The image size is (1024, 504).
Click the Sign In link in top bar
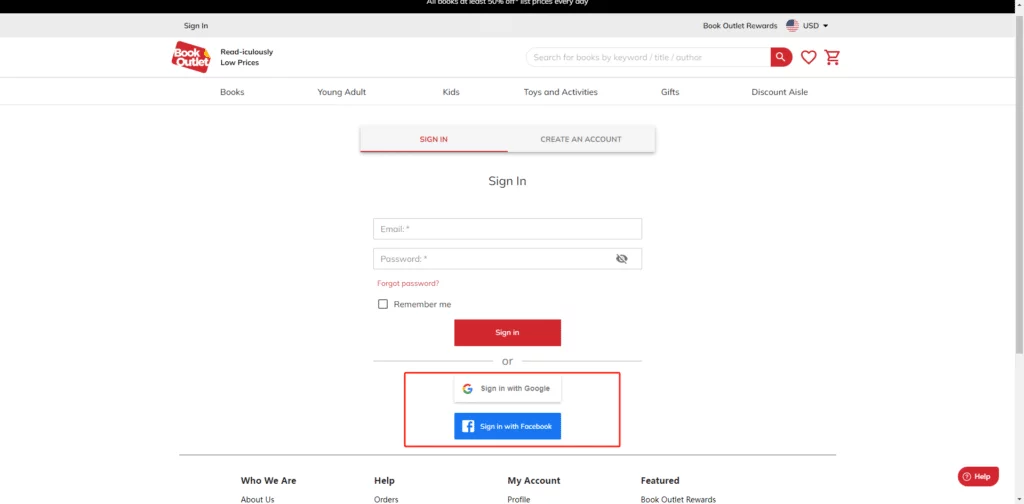tap(196, 25)
